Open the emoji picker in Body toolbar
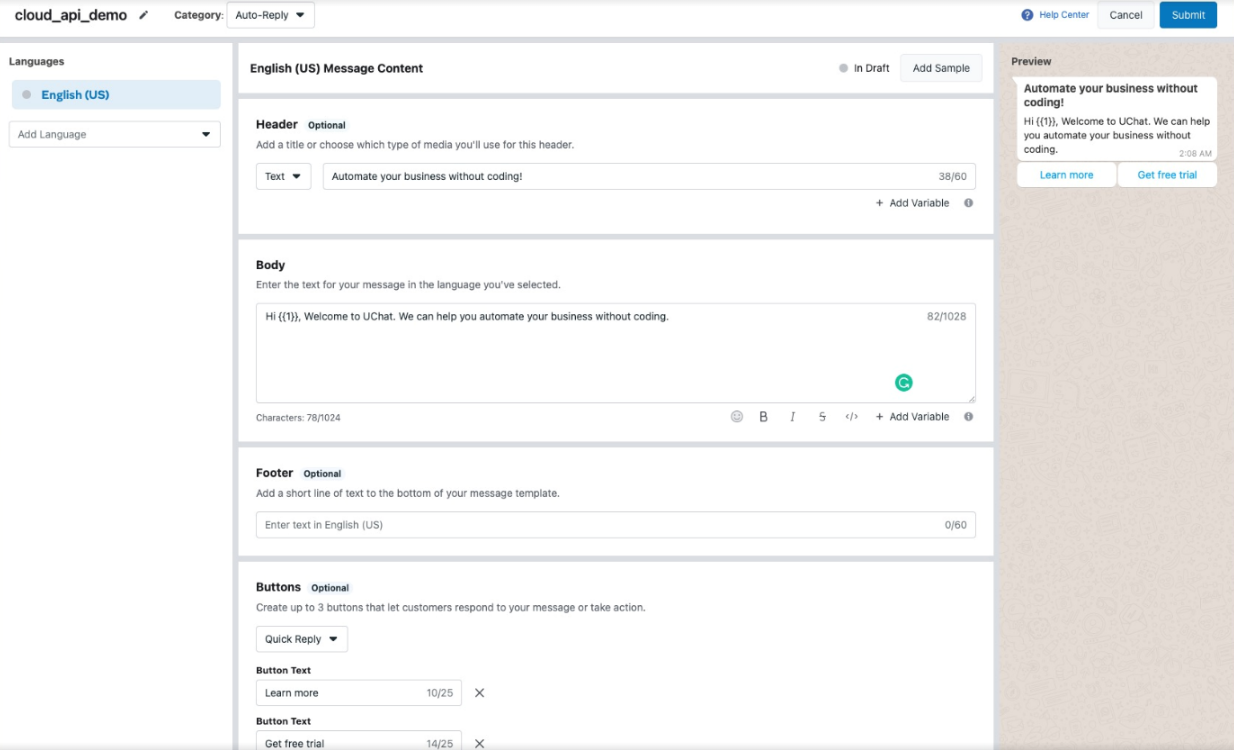This screenshot has height=750, width=1234. pos(737,417)
